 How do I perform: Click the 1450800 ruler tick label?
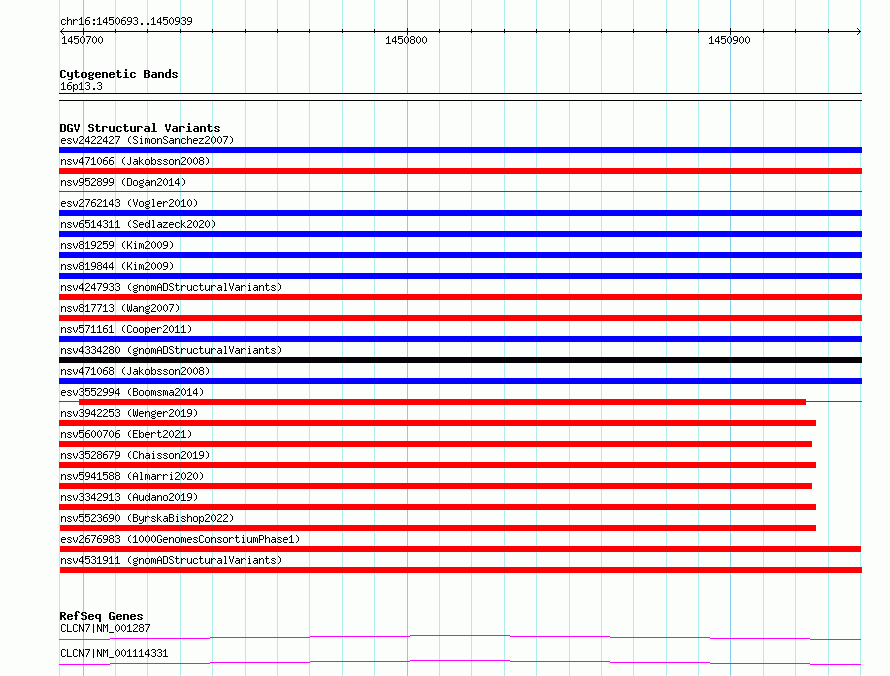[406, 40]
